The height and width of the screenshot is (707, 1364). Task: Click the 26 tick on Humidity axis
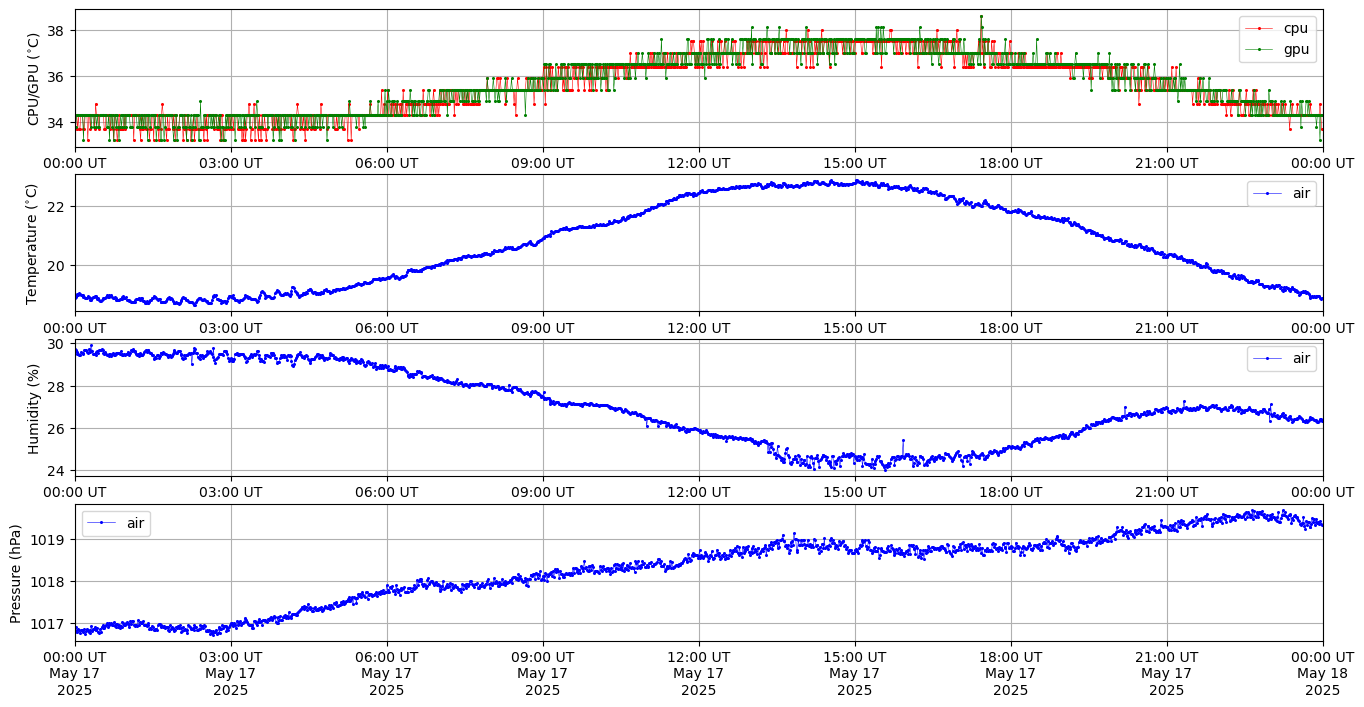coord(55,429)
